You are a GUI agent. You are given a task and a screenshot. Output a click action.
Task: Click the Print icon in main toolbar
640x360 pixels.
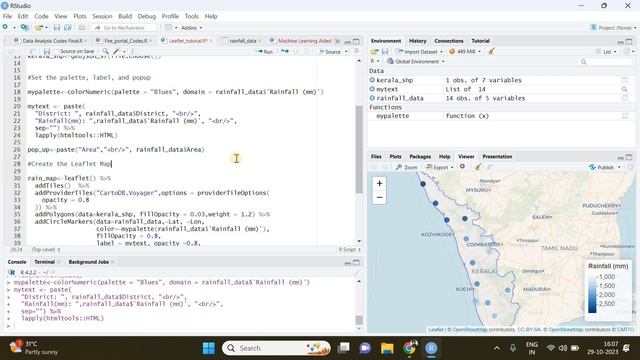[x=82, y=28]
